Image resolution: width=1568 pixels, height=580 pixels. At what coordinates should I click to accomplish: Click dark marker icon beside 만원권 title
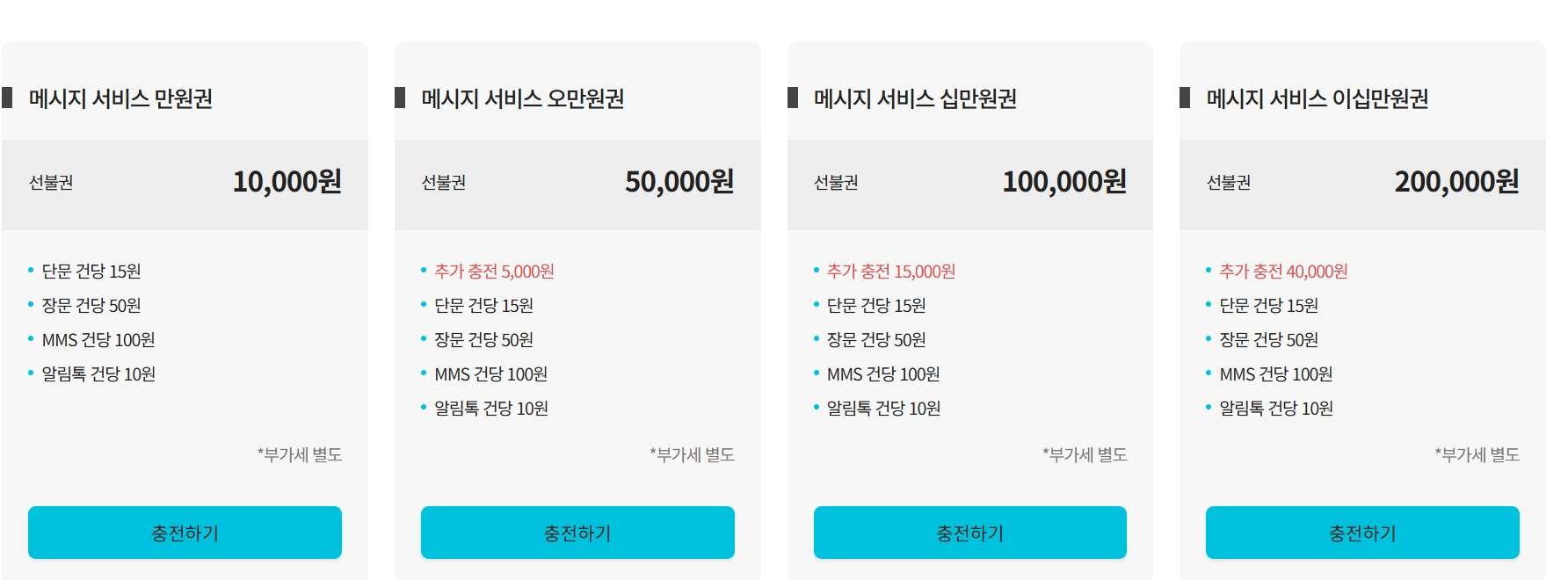[7, 98]
